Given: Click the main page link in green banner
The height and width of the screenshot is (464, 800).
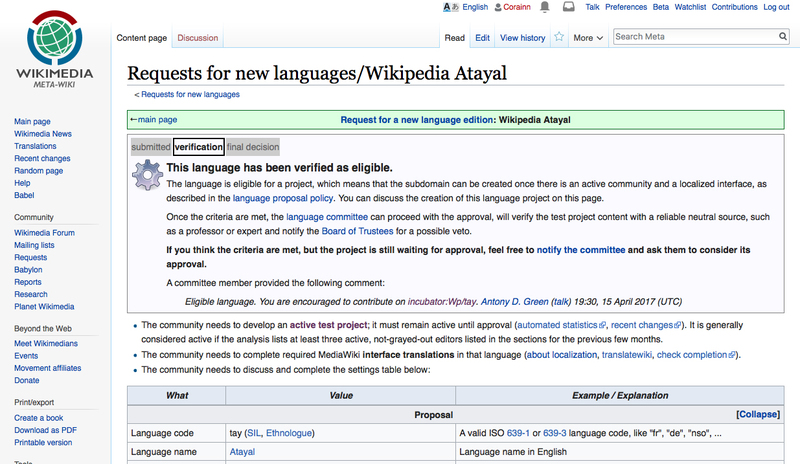Looking at the screenshot, I should [157, 119].
